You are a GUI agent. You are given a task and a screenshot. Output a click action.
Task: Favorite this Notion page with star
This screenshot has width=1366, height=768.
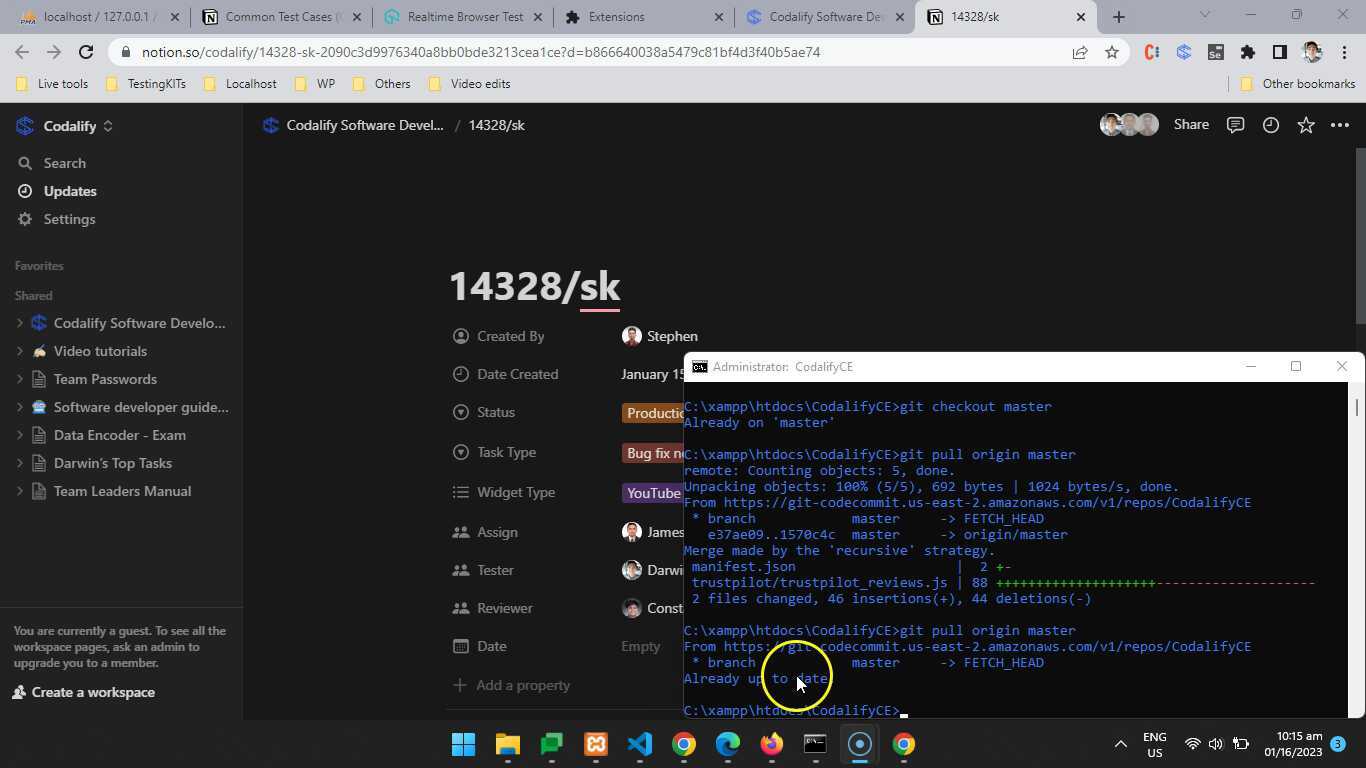(x=1306, y=125)
